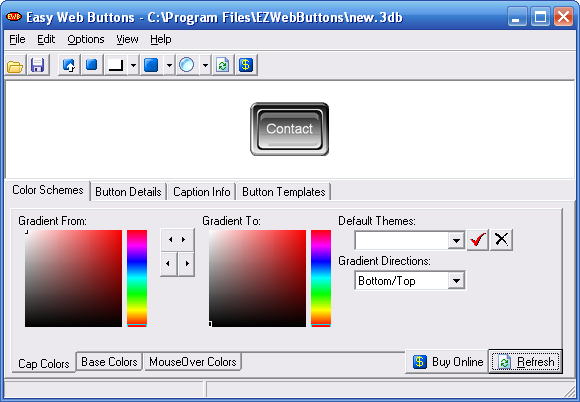Save project using the floppy disk icon
This screenshot has width=580, height=402.
(38, 65)
